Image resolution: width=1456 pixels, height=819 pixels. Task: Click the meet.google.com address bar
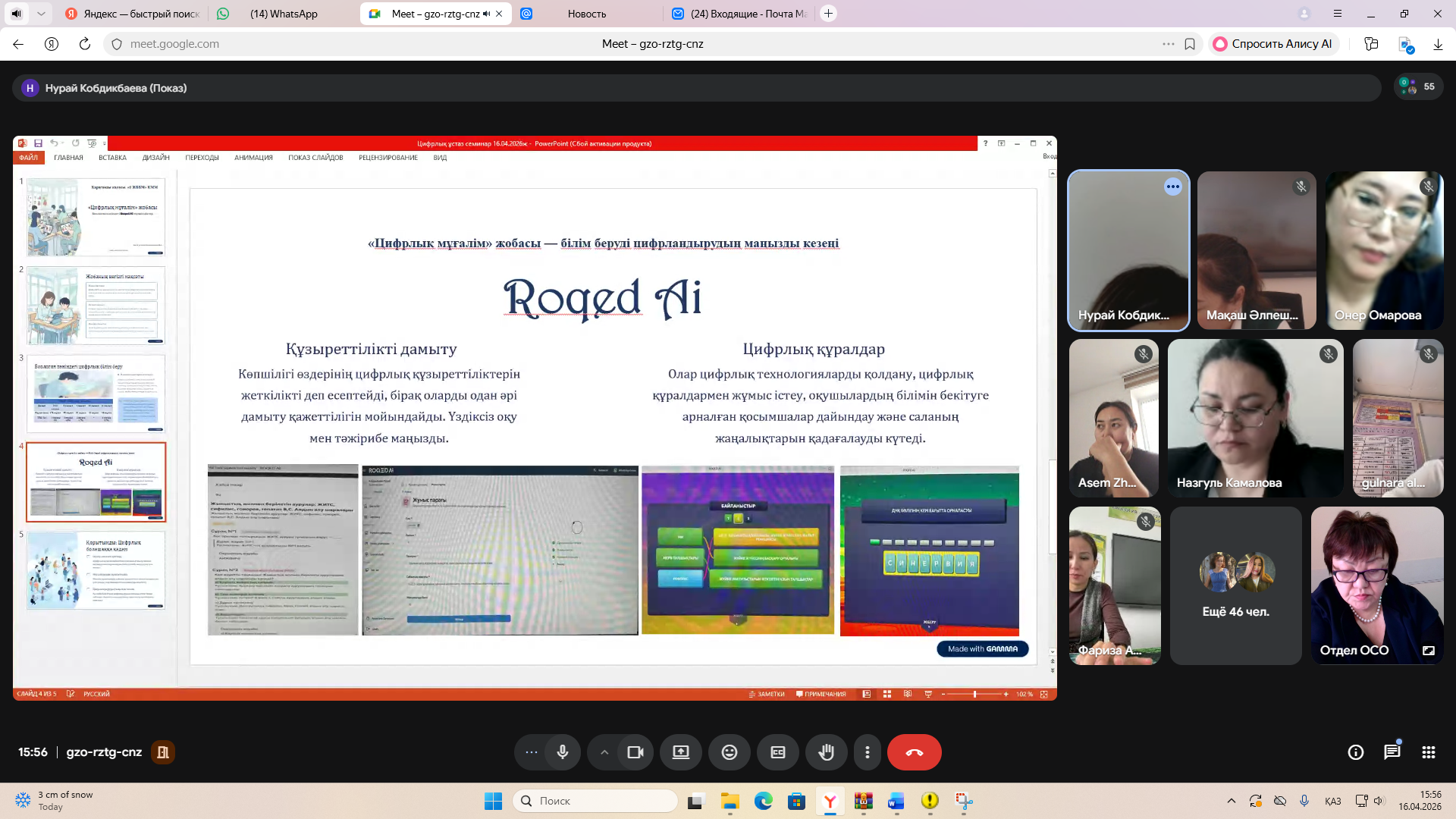pos(174,44)
